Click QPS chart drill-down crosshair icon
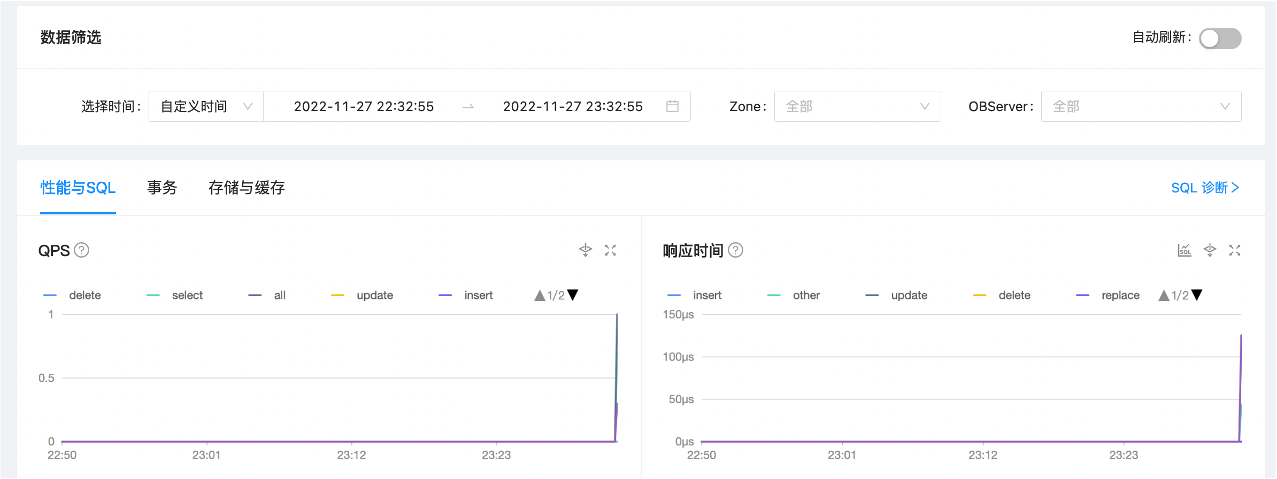Screen dimensions: 1277x479 coord(586,250)
